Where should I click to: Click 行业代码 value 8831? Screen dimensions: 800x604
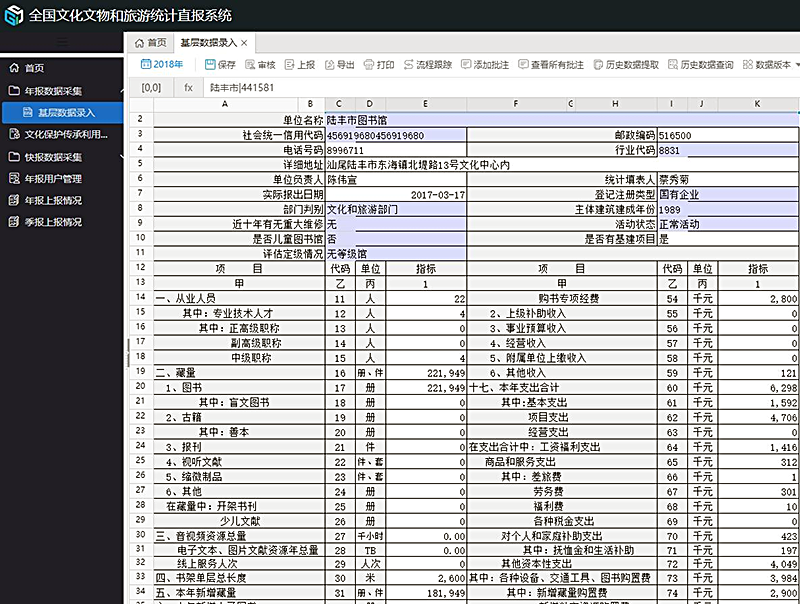coord(728,150)
